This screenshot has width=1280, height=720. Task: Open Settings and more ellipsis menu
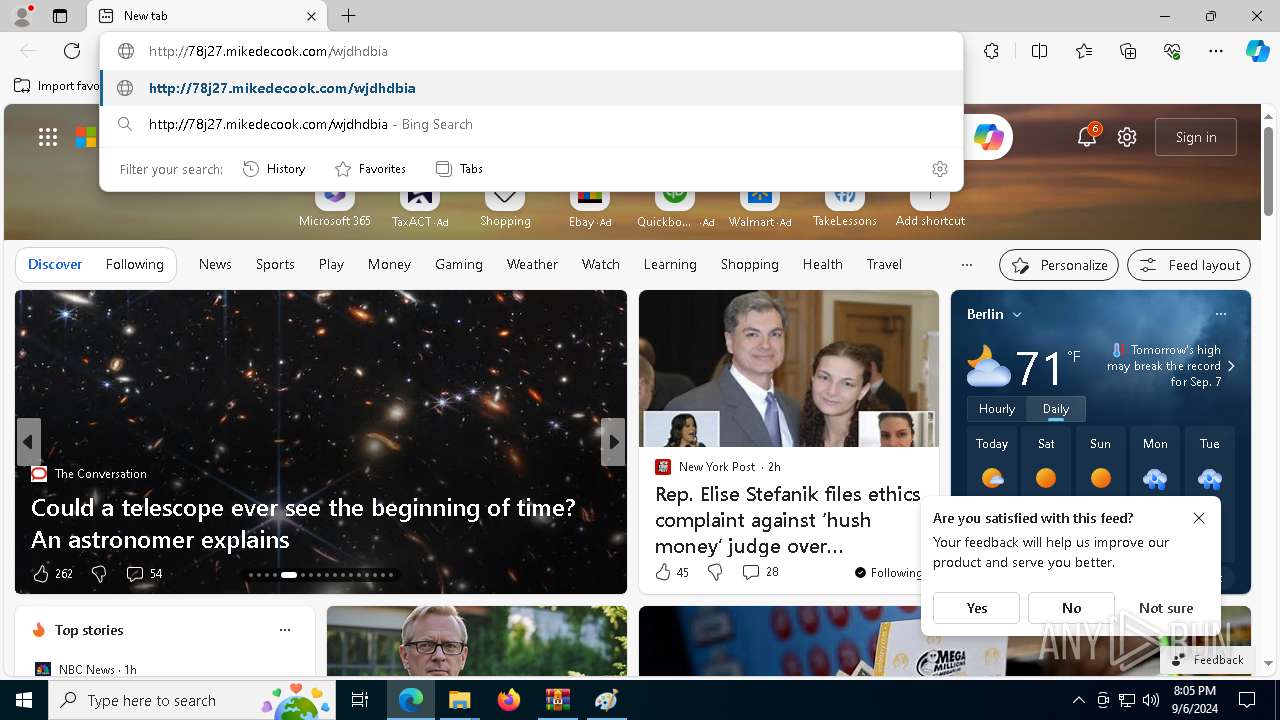(x=1216, y=51)
